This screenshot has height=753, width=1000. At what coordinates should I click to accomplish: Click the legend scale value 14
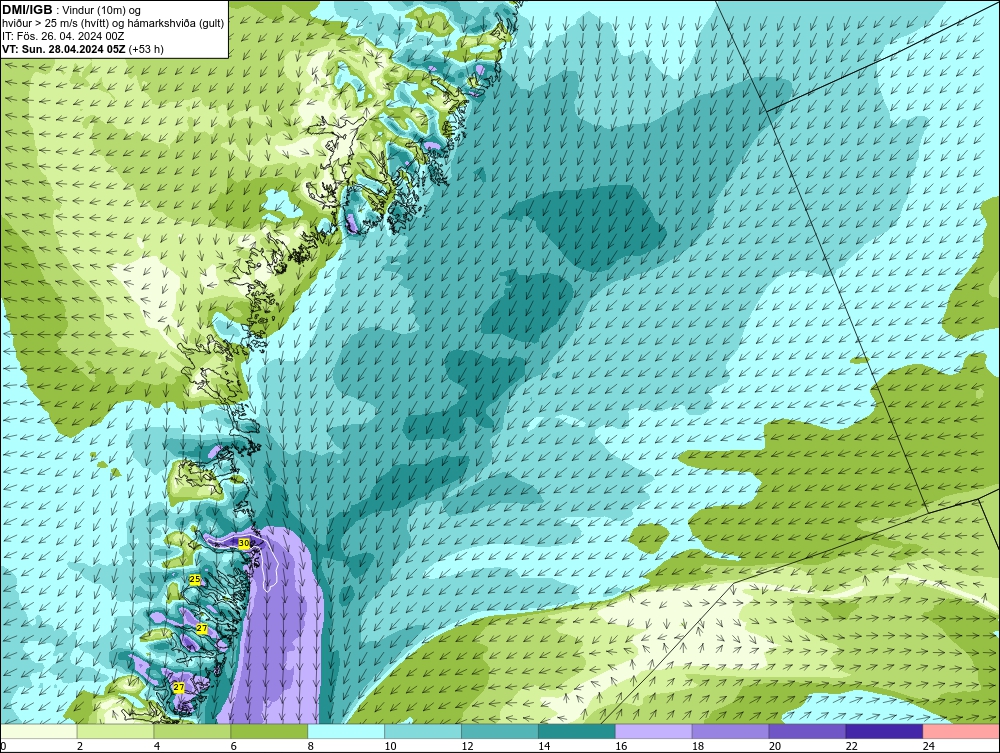[544, 746]
